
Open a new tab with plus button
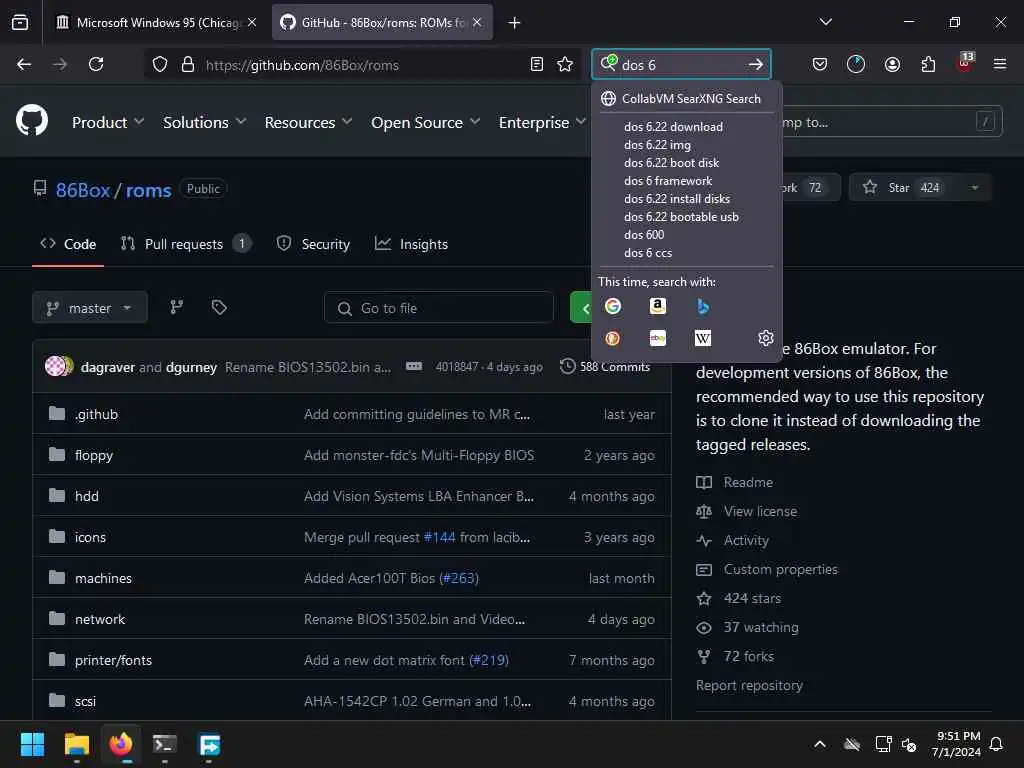pos(515,23)
